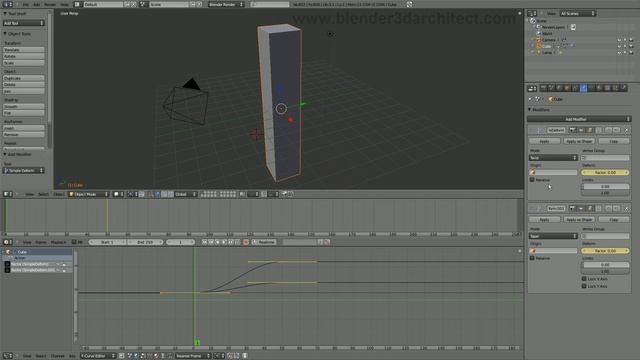The image size is (640, 360).
Task: Adjust Factor slider in first modifier
Action: 605,172
